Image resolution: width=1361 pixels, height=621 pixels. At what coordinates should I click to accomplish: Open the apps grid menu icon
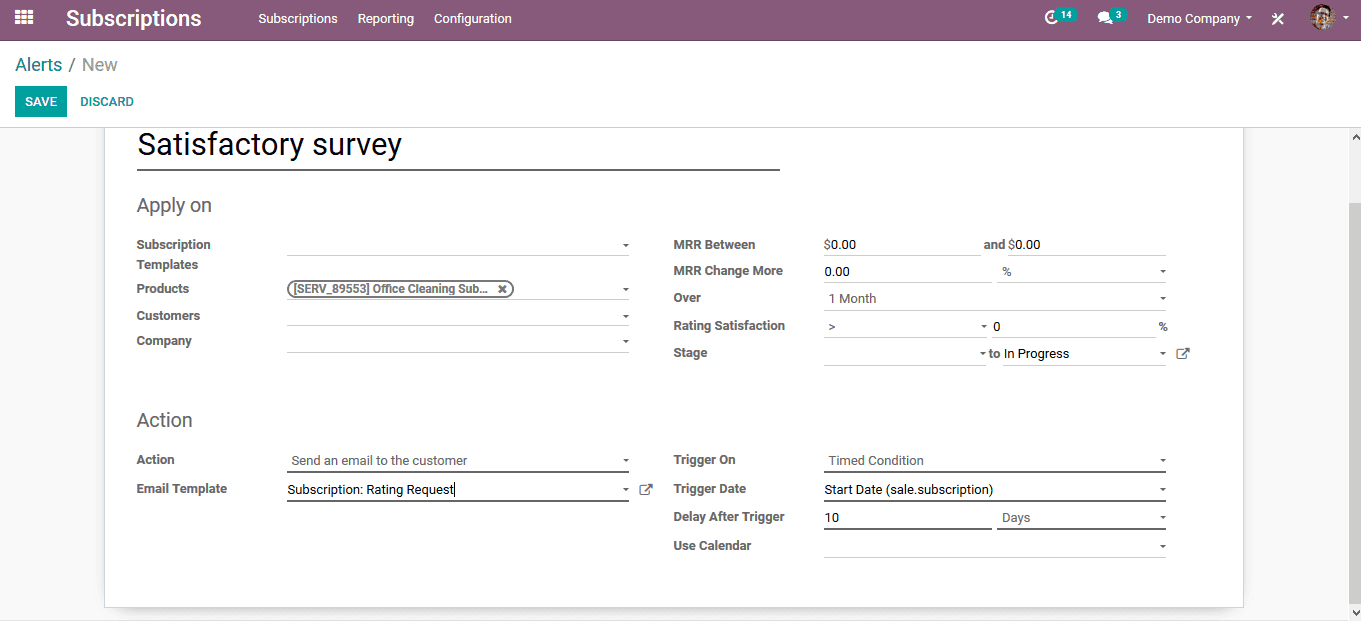pos(24,18)
